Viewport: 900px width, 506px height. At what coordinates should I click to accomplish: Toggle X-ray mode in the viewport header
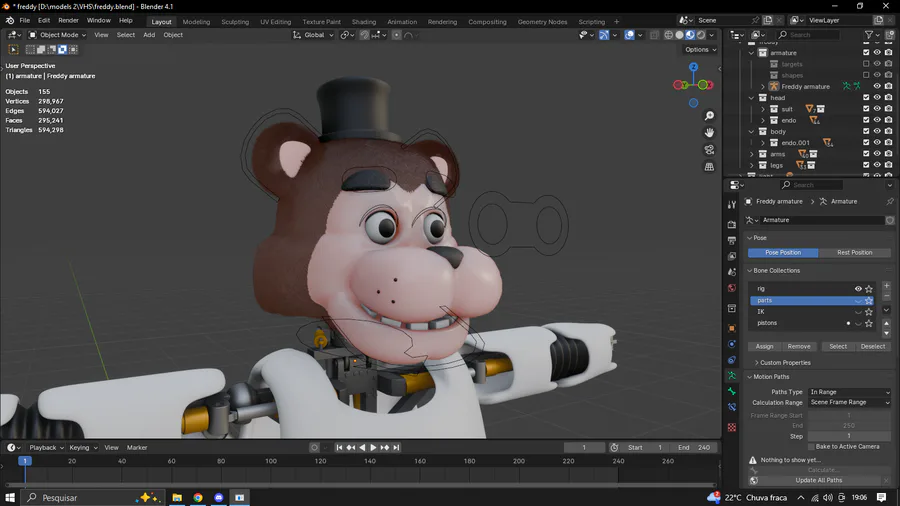click(x=654, y=35)
